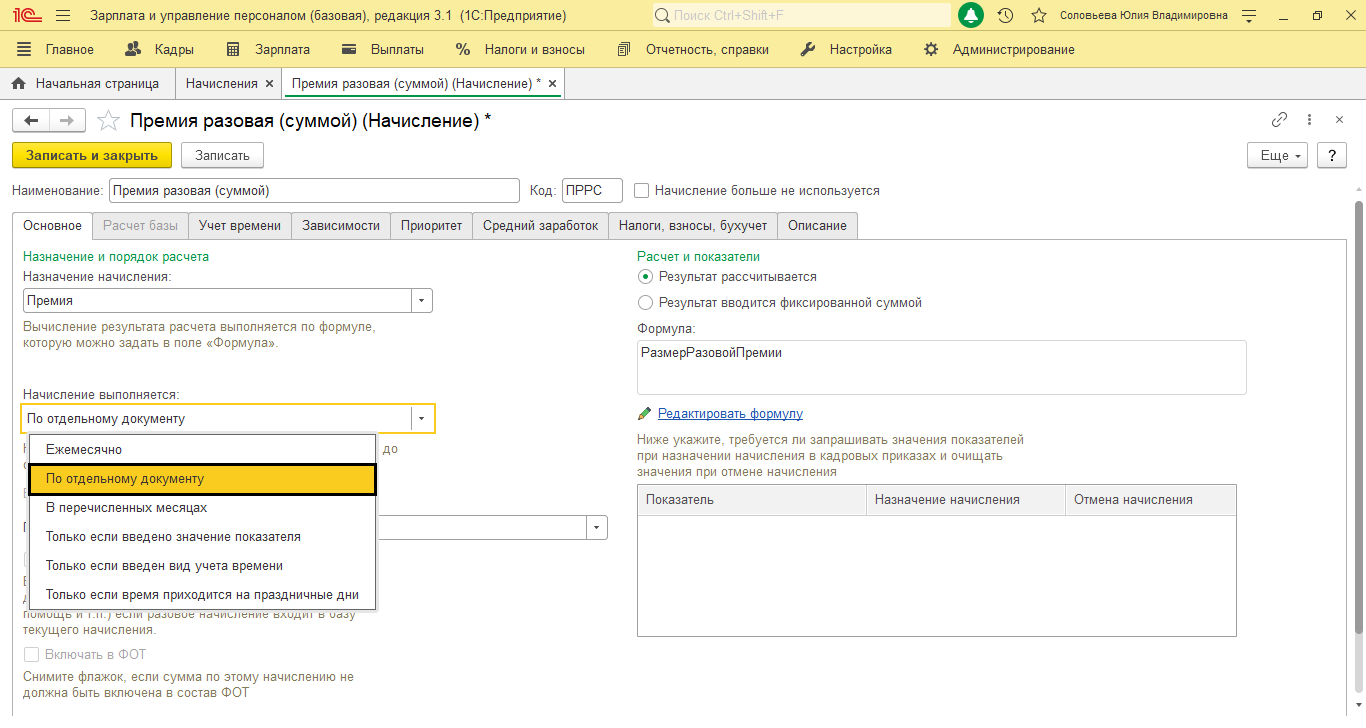Select Результат рассчитывается radio button
1366x728 pixels.
coord(645,277)
